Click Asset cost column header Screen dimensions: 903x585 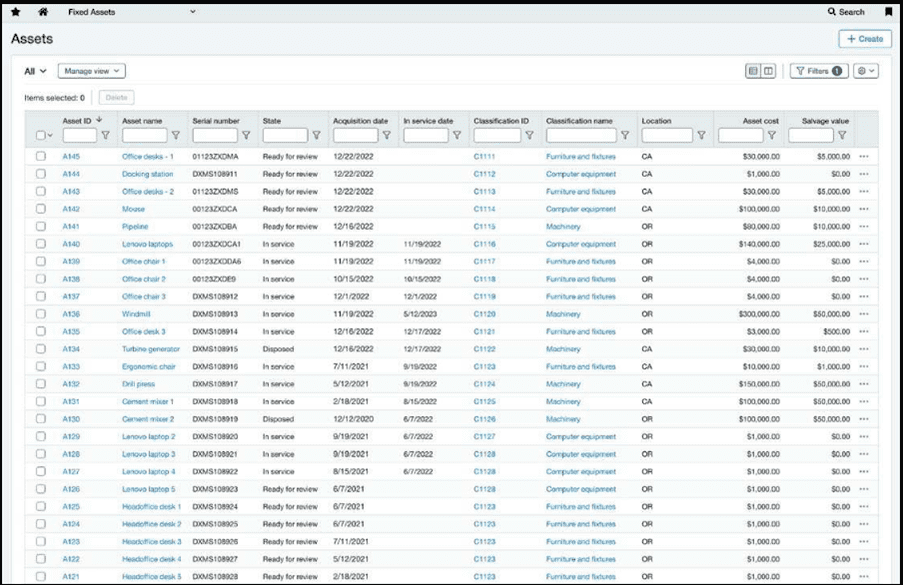761,121
